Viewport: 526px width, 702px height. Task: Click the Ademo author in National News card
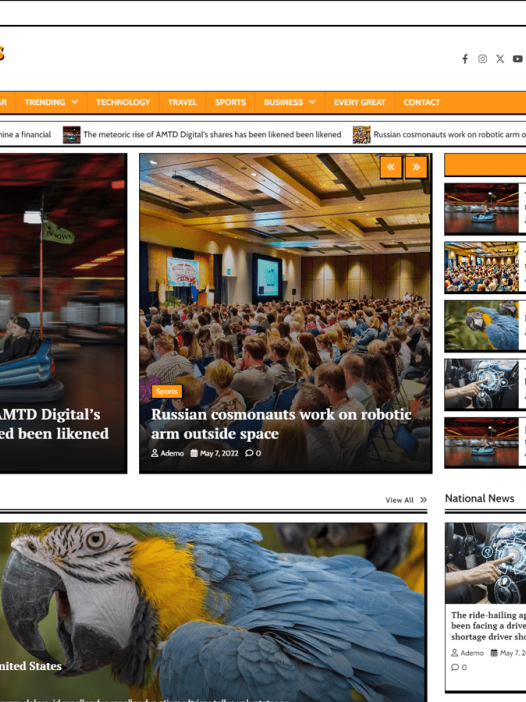pyautogui.click(x=472, y=653)
